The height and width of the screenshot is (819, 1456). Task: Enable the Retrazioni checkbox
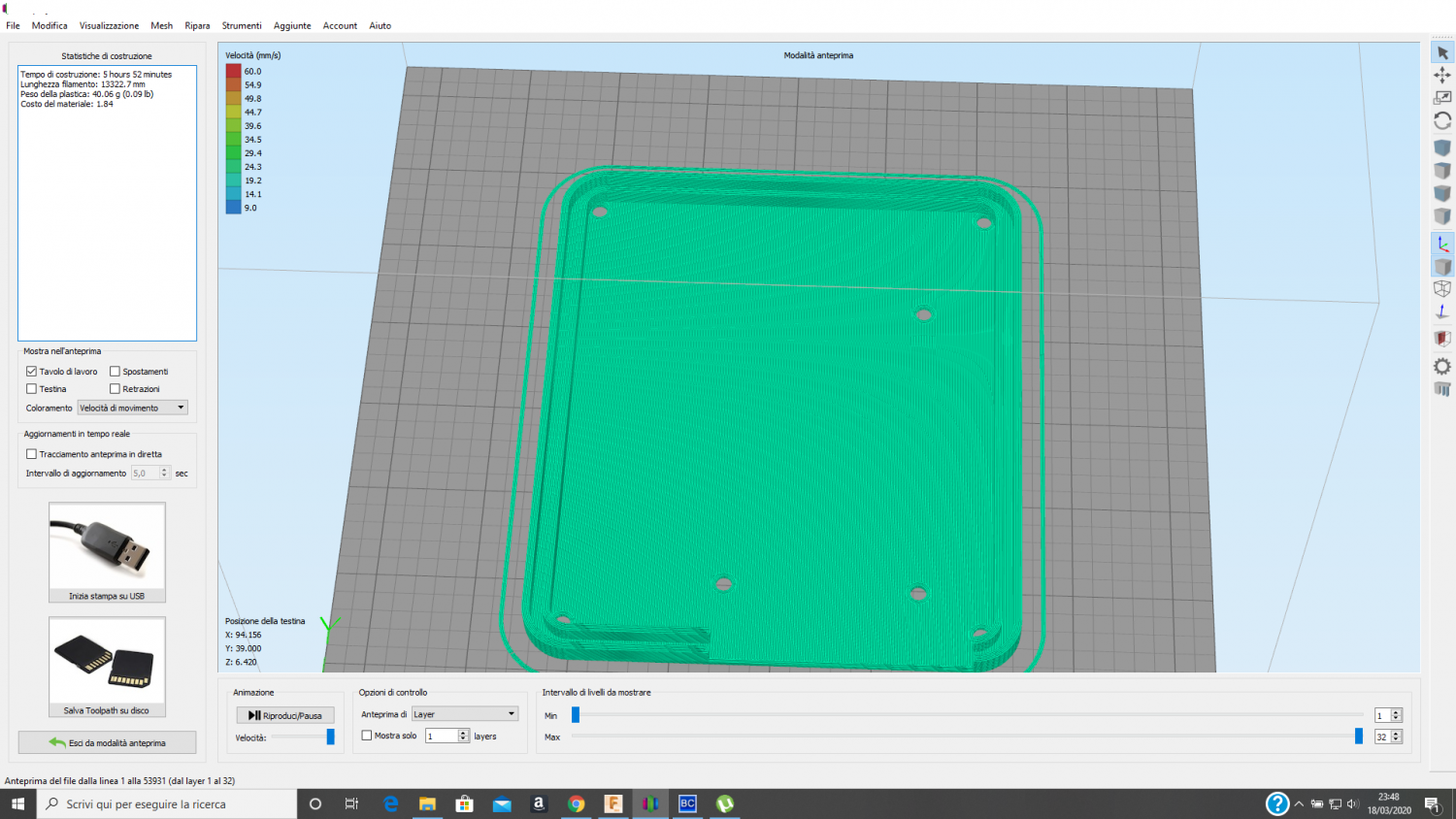coord(116,389)
